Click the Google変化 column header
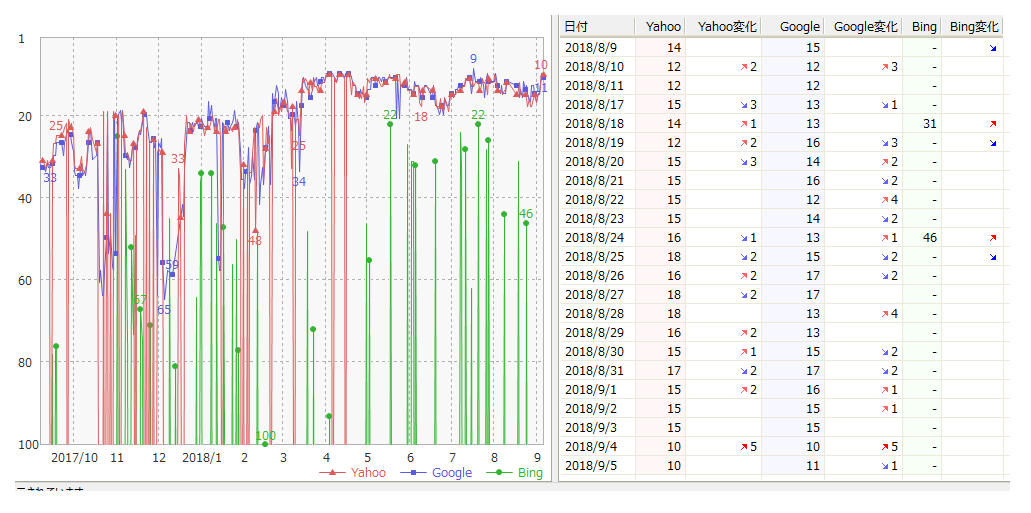This screenshot has height=513, width=1031. click(863, 26)
